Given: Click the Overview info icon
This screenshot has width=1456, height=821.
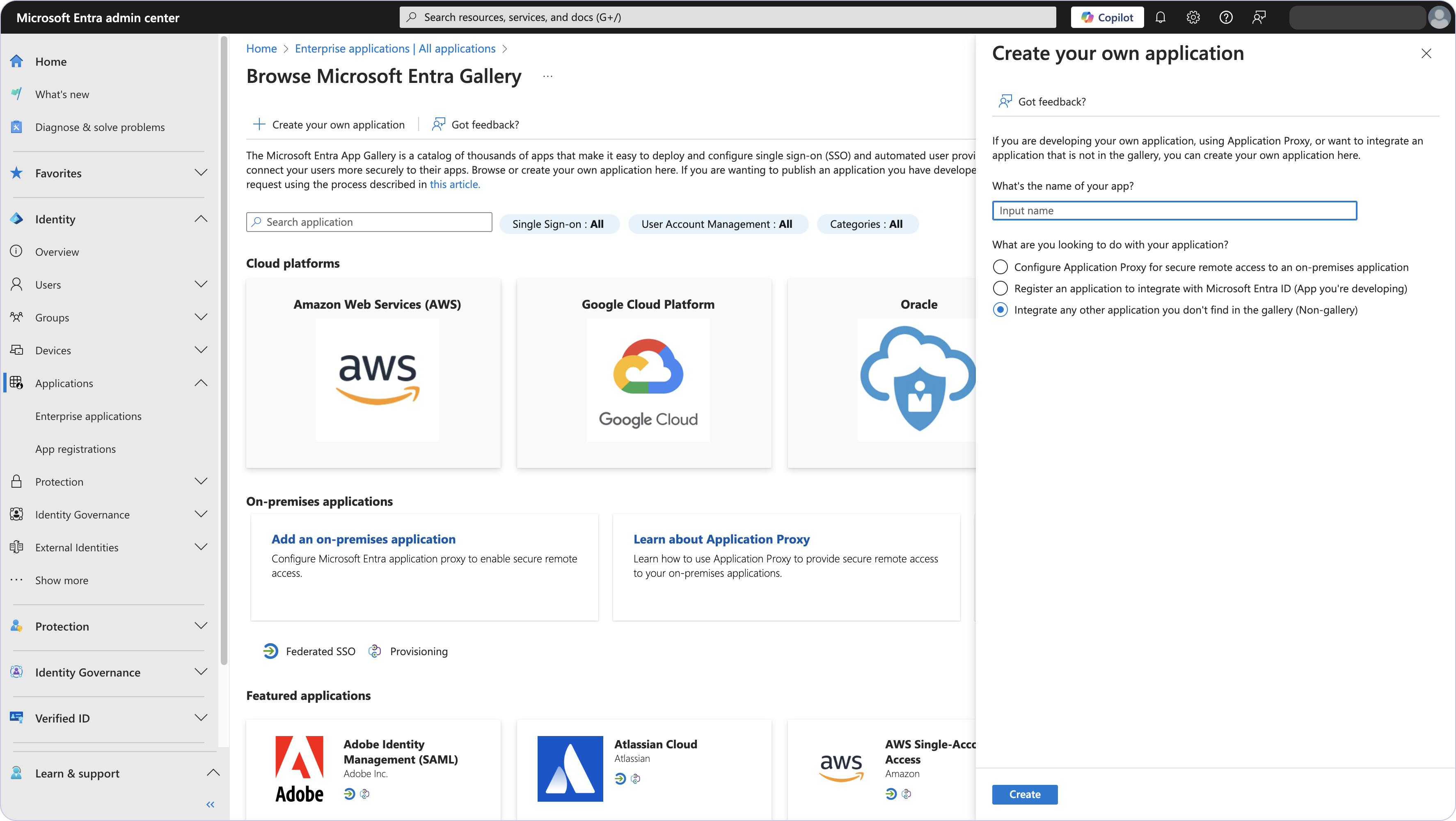Looking at the screenshot, I should pyautogui.click(x=16, y=251).
